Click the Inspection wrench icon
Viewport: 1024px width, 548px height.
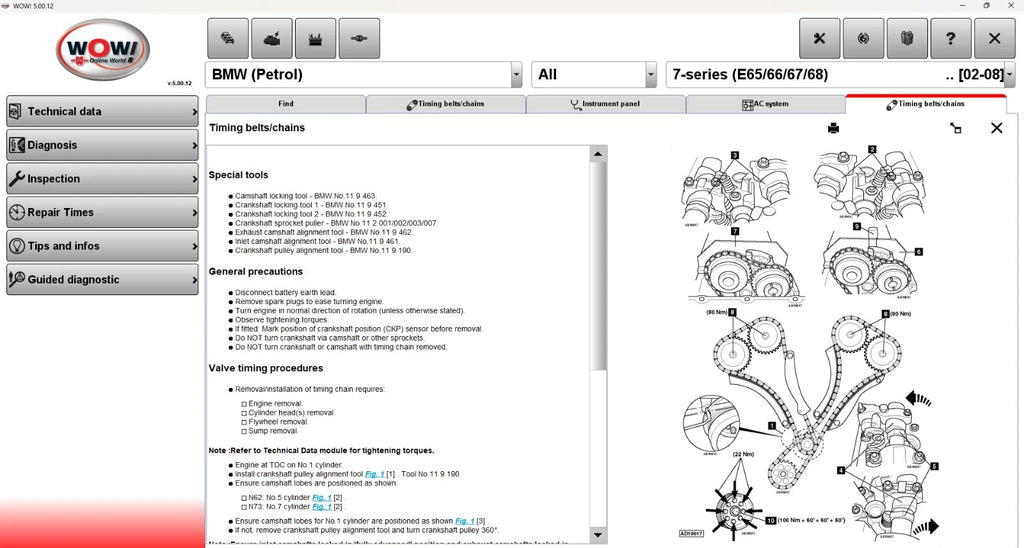click(16, 178)
